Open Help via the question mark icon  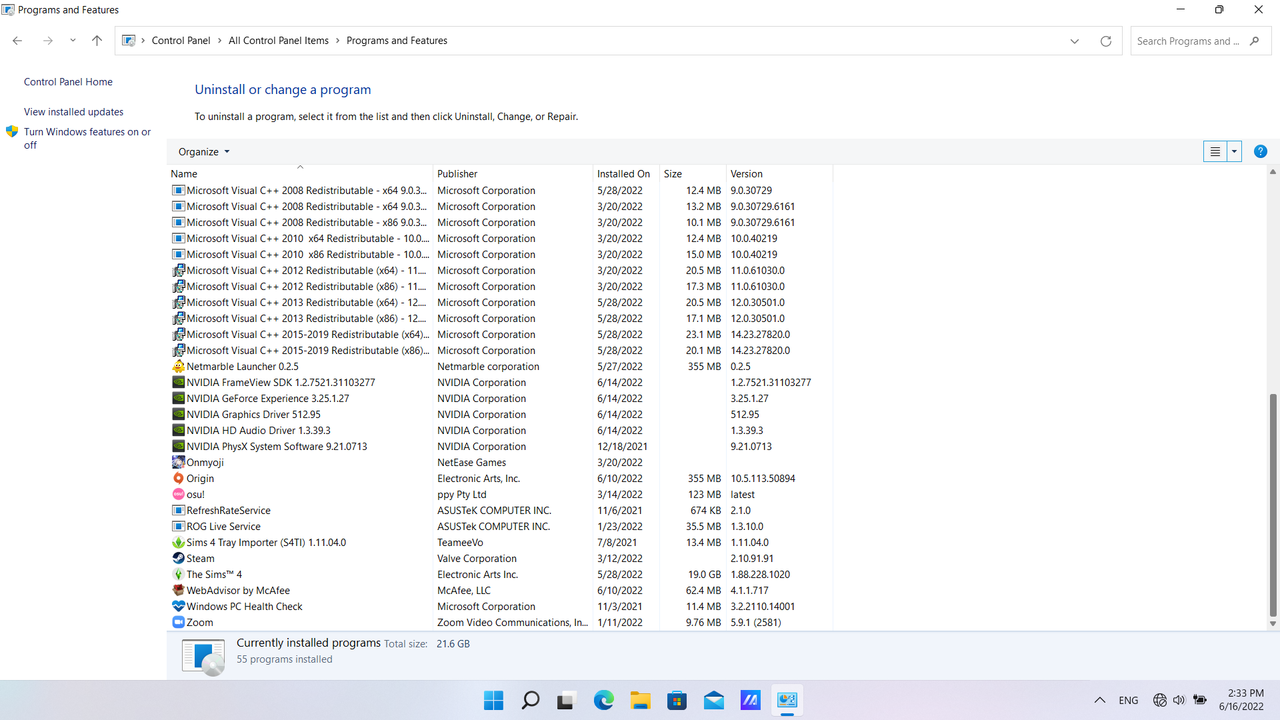[1260, 151]
